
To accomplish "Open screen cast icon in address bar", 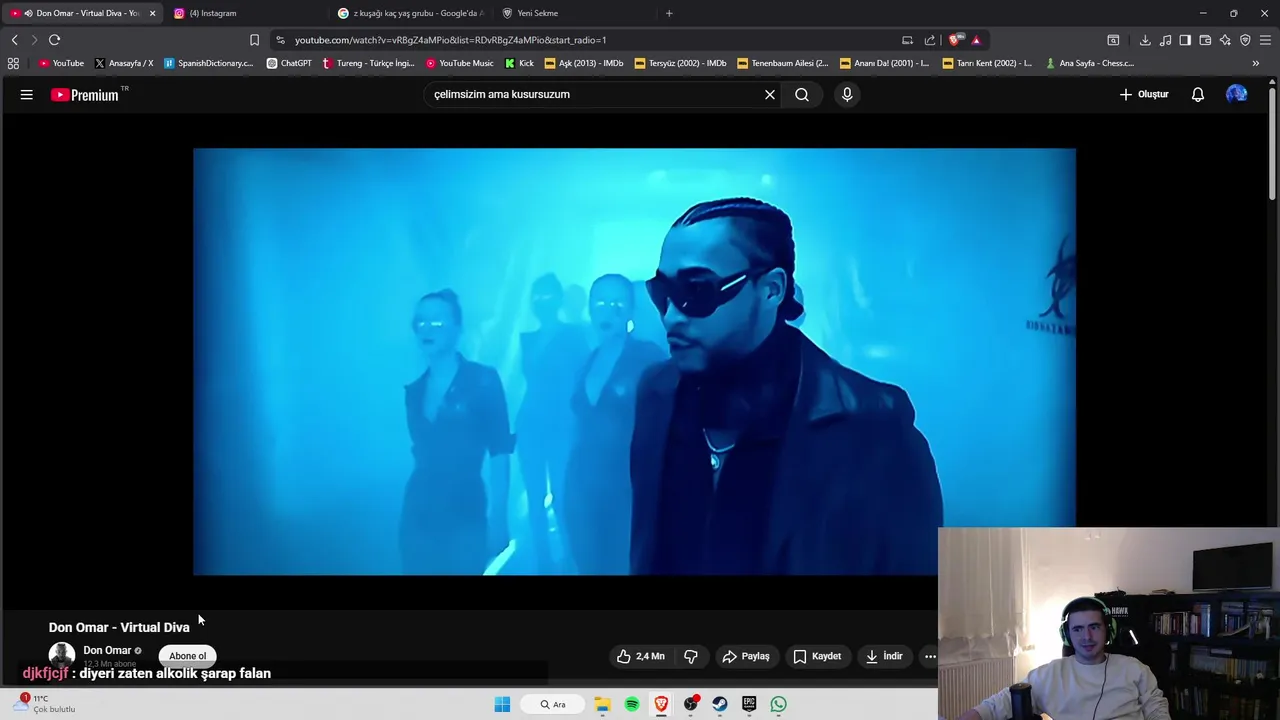I will click(907, 40).
